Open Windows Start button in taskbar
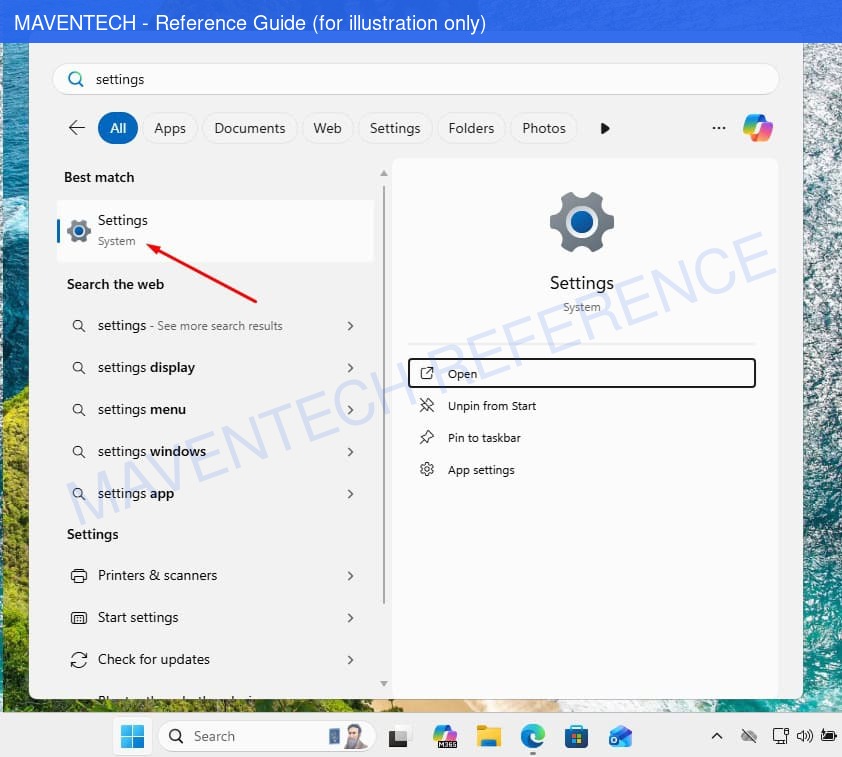The width and height of the screenshot is (842, 757). [x=132, y=736]
